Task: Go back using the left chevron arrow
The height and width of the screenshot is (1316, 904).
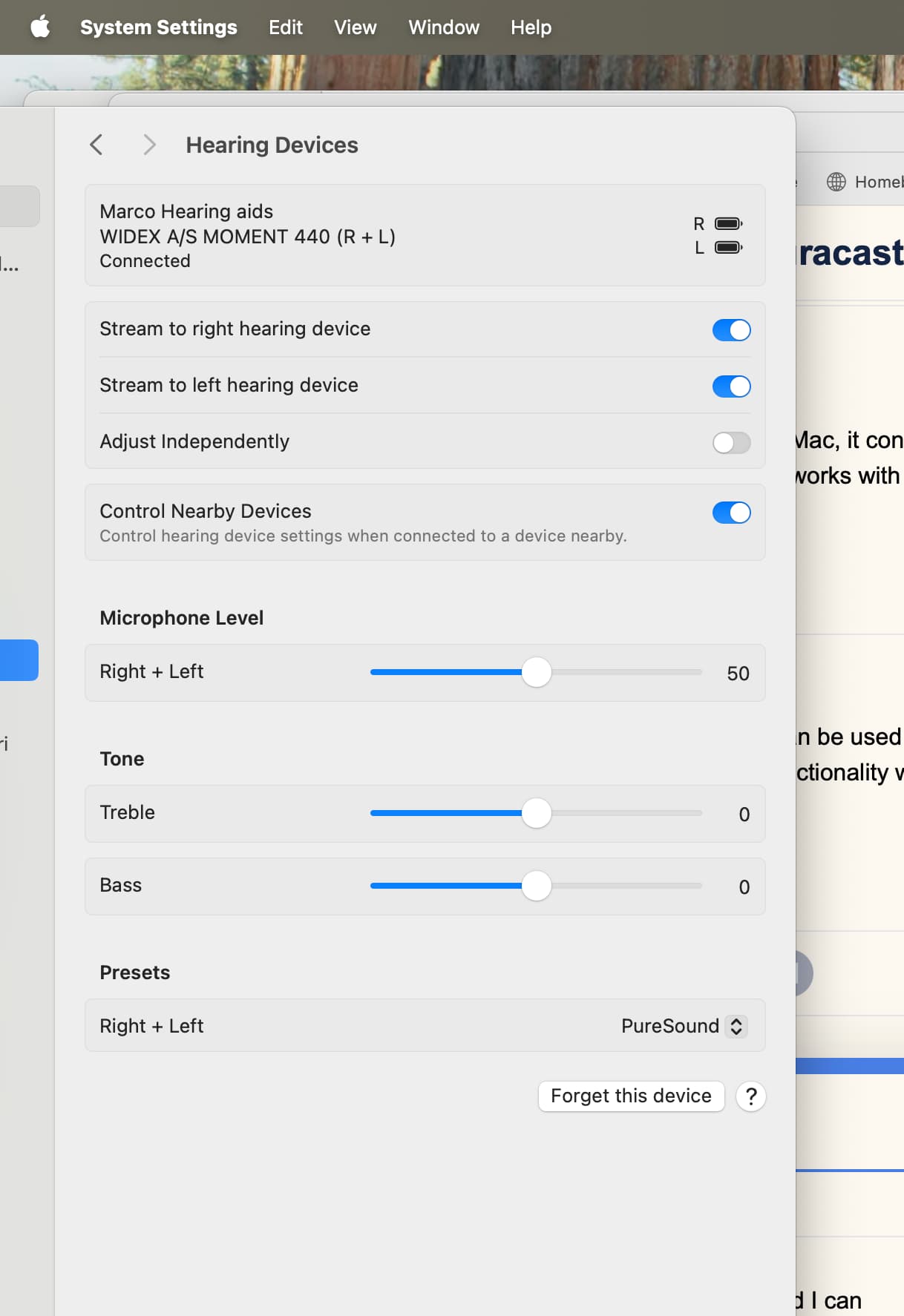Action: click(x=96, y=145)
